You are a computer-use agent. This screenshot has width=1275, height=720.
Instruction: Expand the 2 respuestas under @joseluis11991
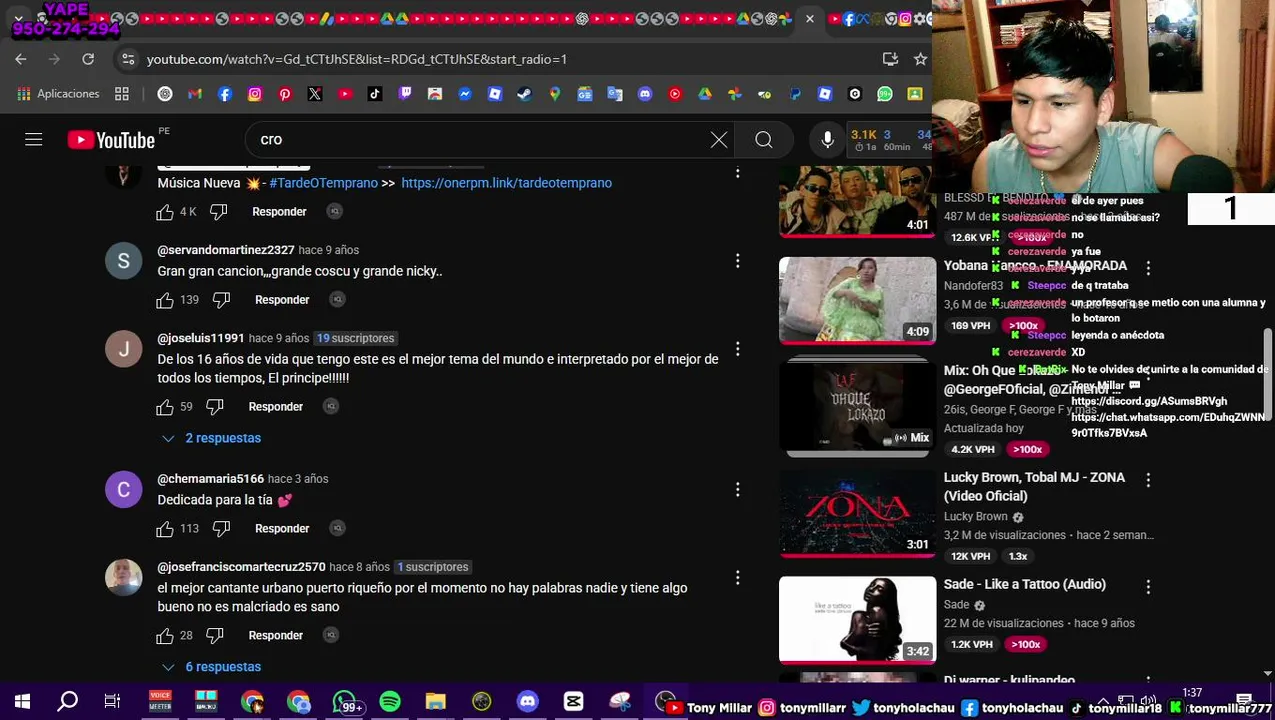coord(212,438)
